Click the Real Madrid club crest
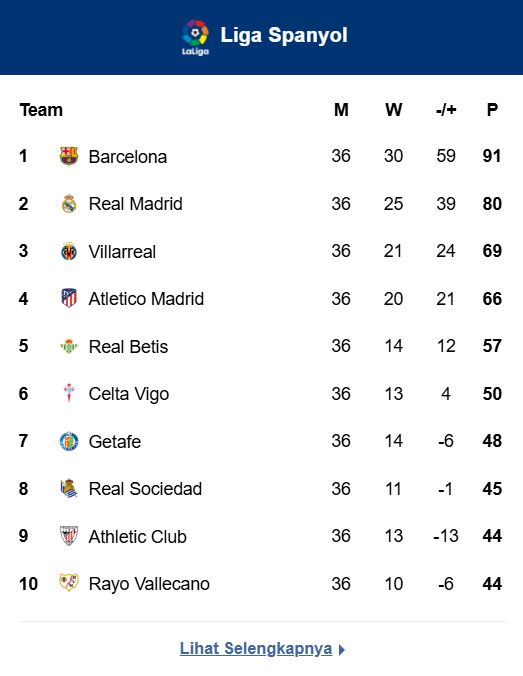The height and width of the screenshot is (676, 523). click(x=69, y=204)
